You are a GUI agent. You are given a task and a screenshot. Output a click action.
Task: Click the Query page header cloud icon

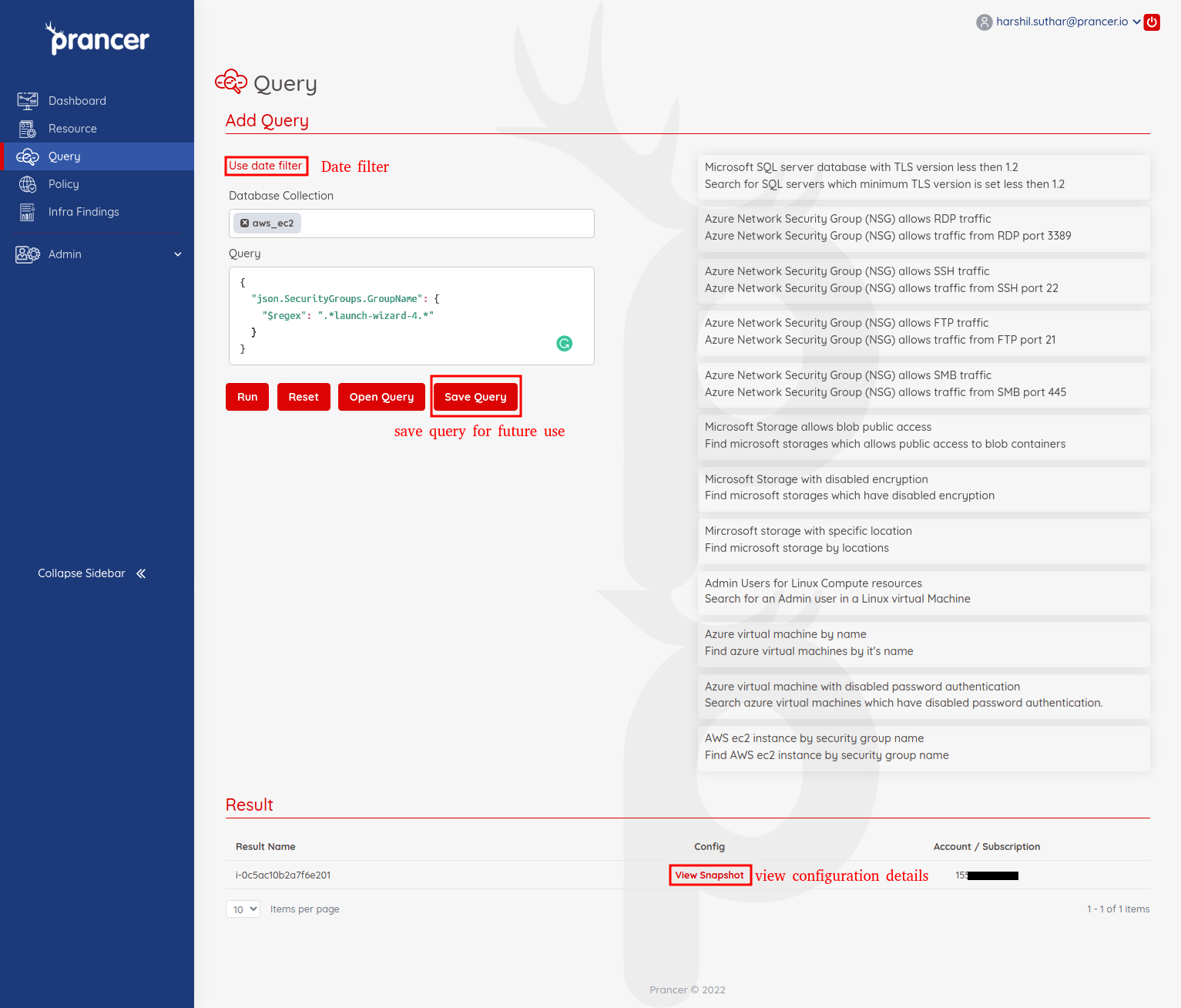pos(231,82)
